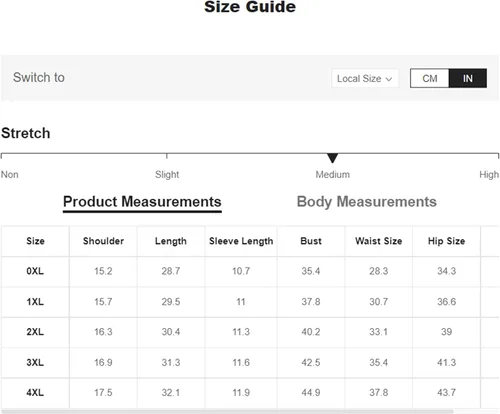Image resolution: width=500 pixels, height=414 pixels.
Task: Click hip value 43.7 for 4XL
Action: click(447, 392)
